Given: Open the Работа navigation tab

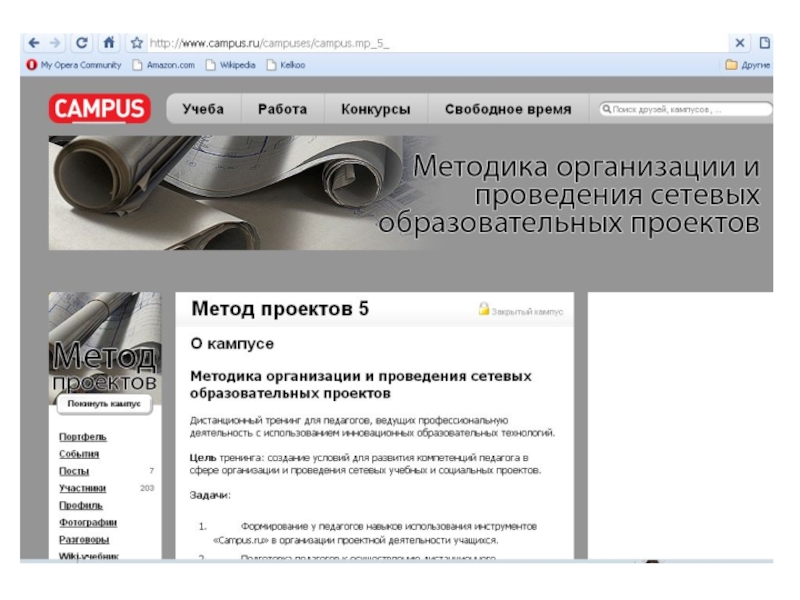Looking at the screenshot, I should (x=282, y=109).
